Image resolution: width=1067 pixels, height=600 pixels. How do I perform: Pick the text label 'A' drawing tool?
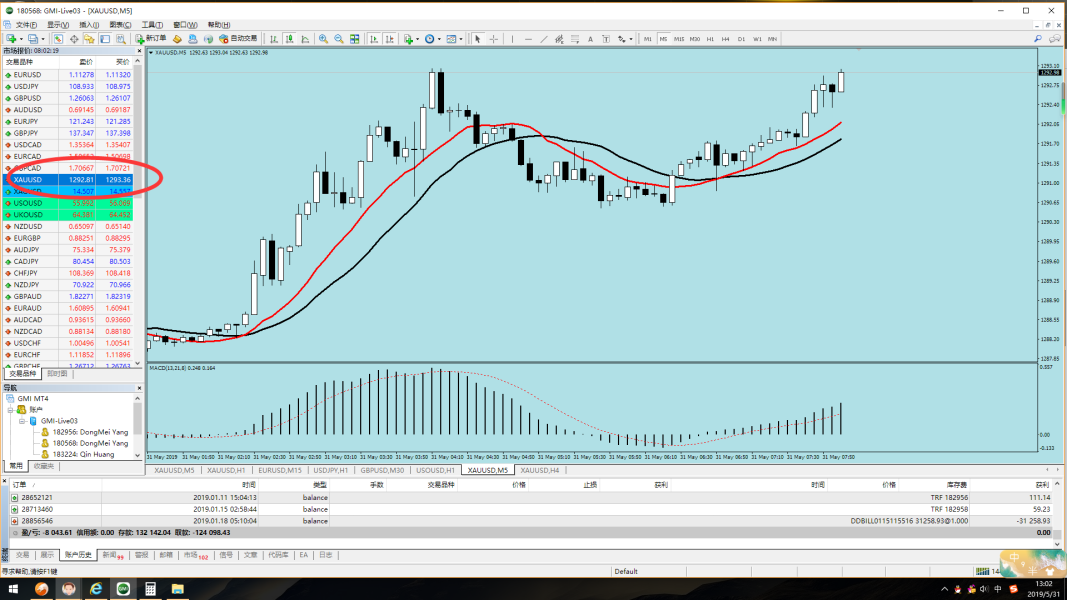[589, 39]
